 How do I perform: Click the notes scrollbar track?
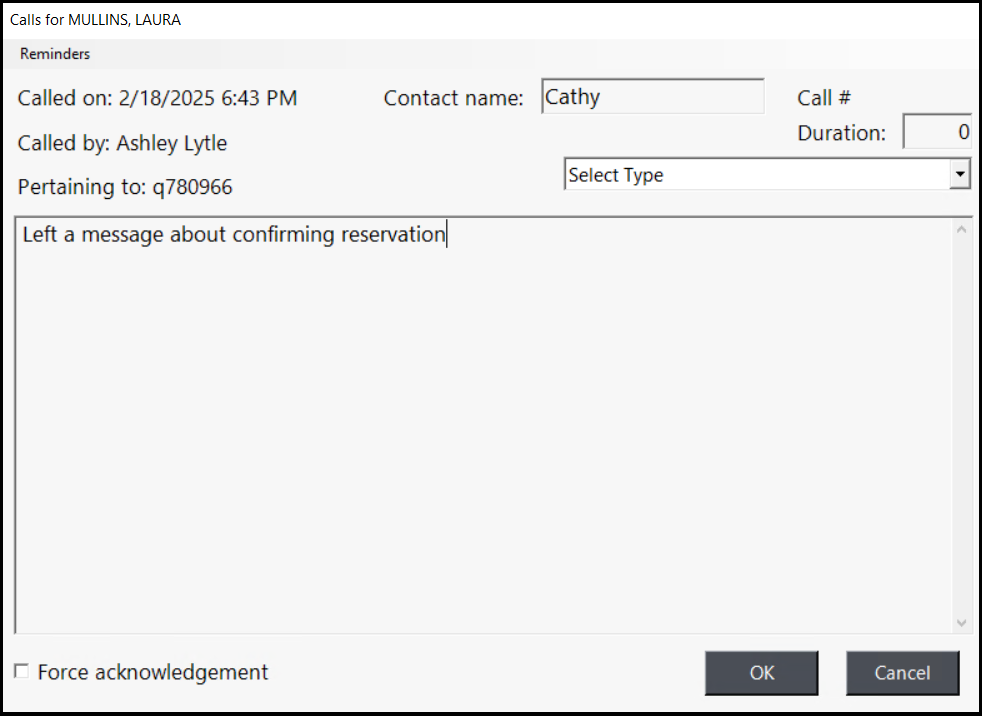(x=961, y=425)
